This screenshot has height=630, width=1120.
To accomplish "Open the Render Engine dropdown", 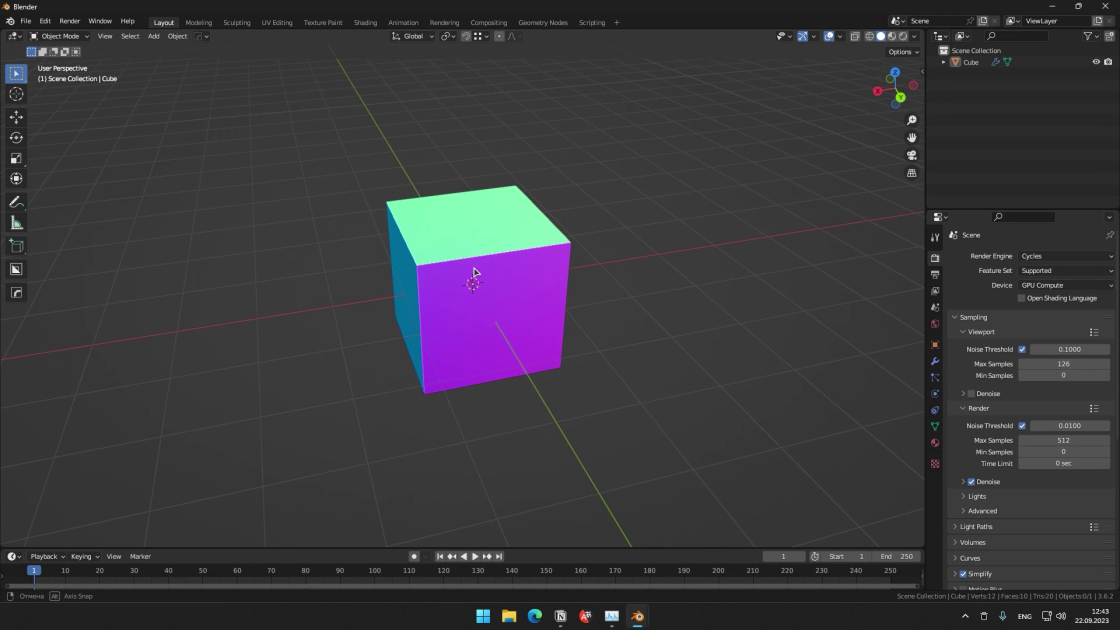I will click(1066, 256).
